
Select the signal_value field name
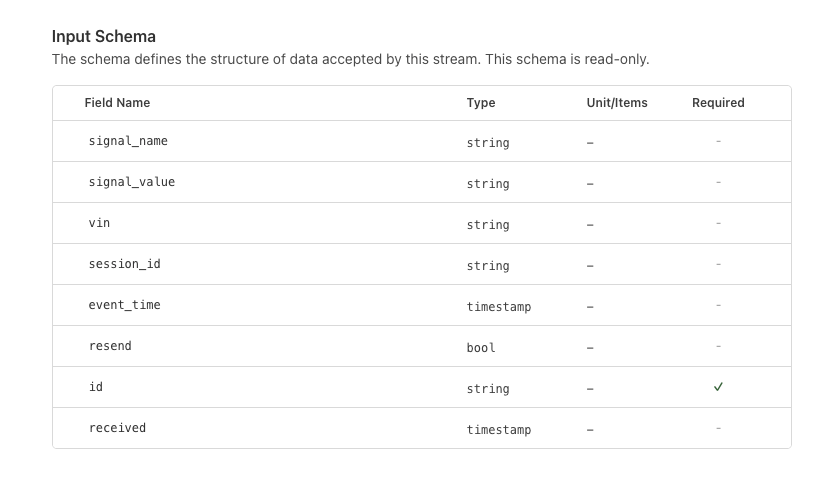point(132,182)
